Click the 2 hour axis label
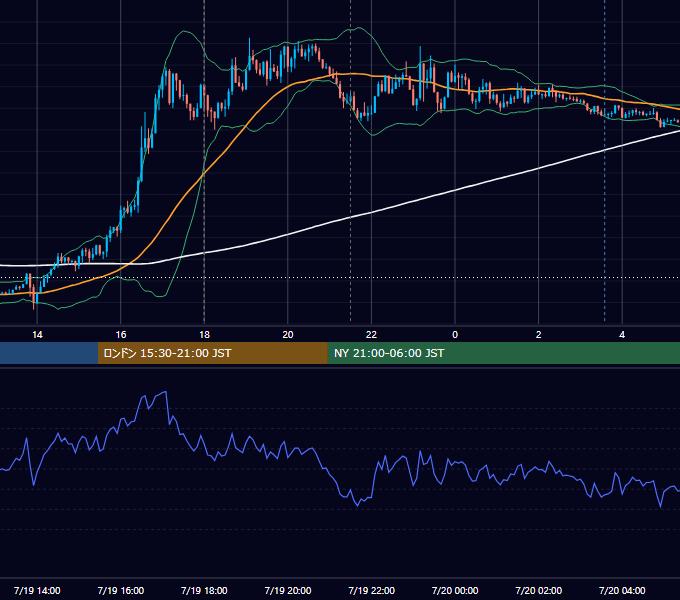Image resolution: width=680 pixels, height=600 pixels. coord(538,335)
